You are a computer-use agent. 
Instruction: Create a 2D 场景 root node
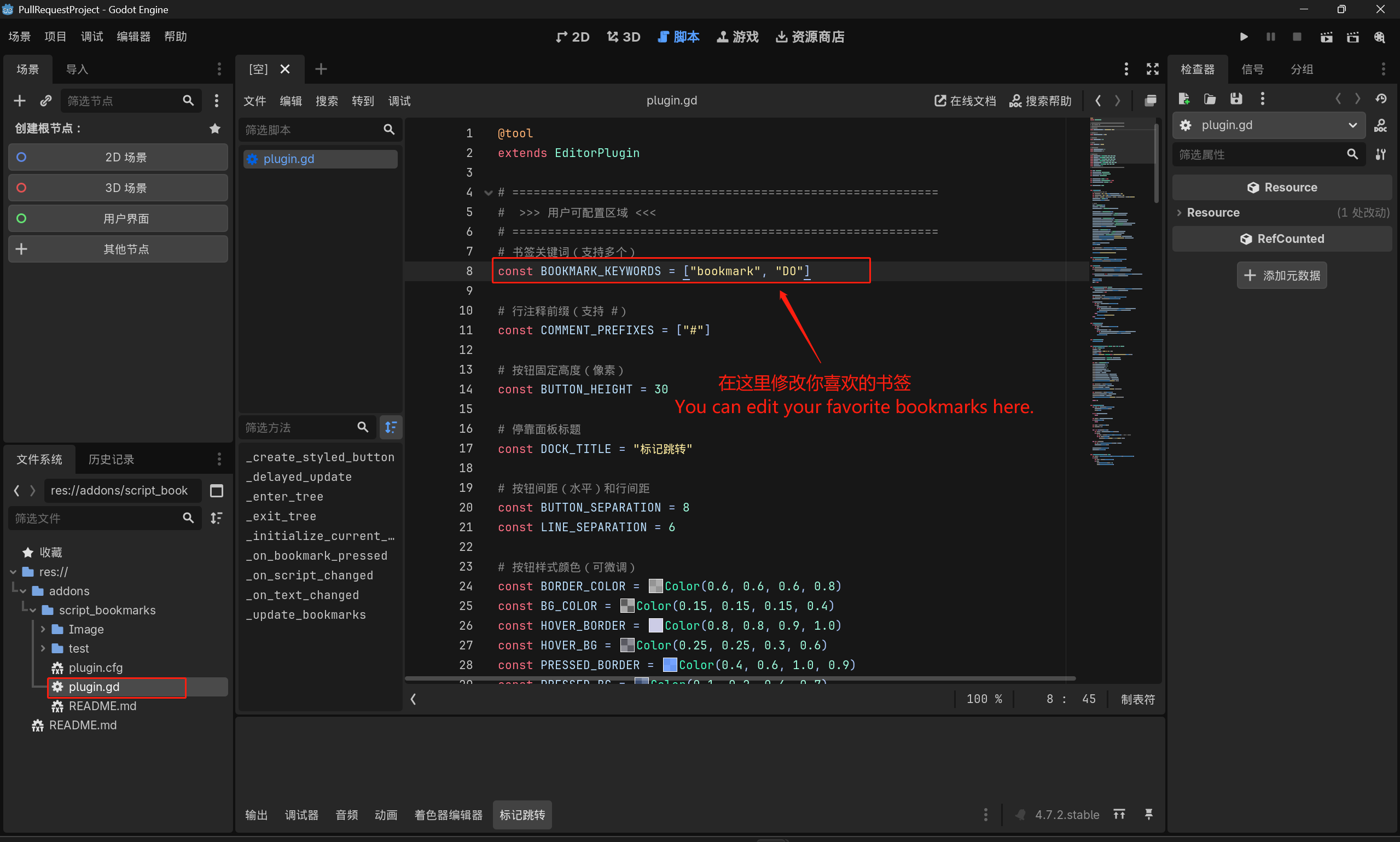(118, 157)
